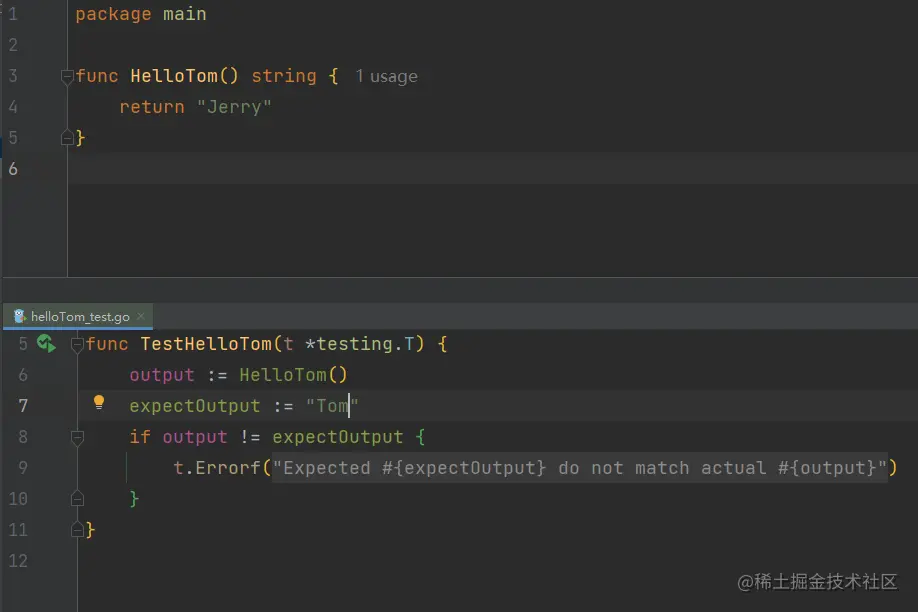This screenshot has height=612, width=918.
Task: Close the helloTom_test.go tab
Action: [141, 316]
